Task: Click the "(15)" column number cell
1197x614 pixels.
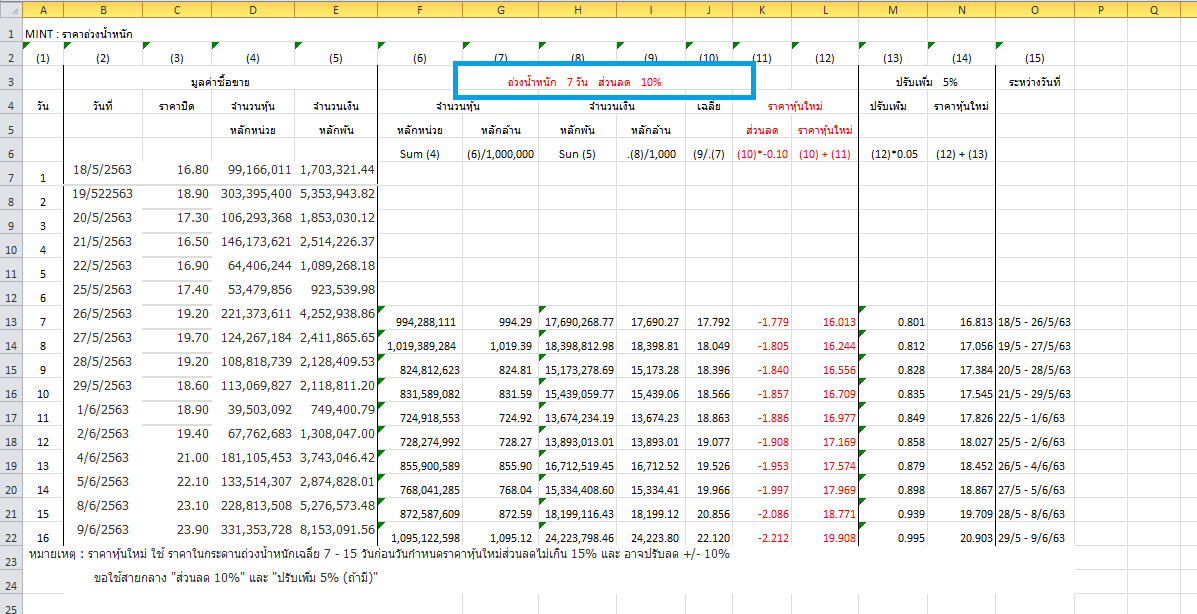Action: pyautogui.click(x=1034, y=58)
